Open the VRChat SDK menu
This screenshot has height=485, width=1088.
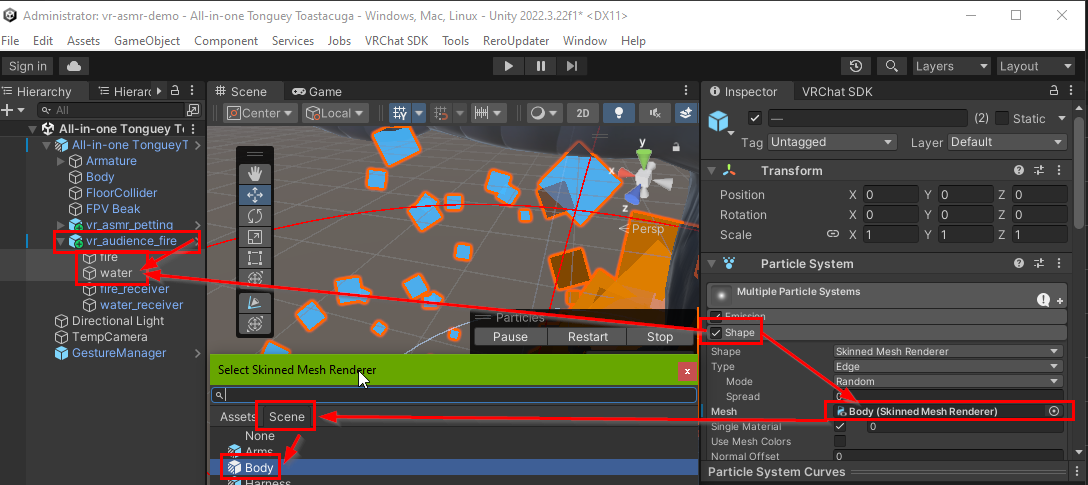pyautogui.click(x=396, y=41)
